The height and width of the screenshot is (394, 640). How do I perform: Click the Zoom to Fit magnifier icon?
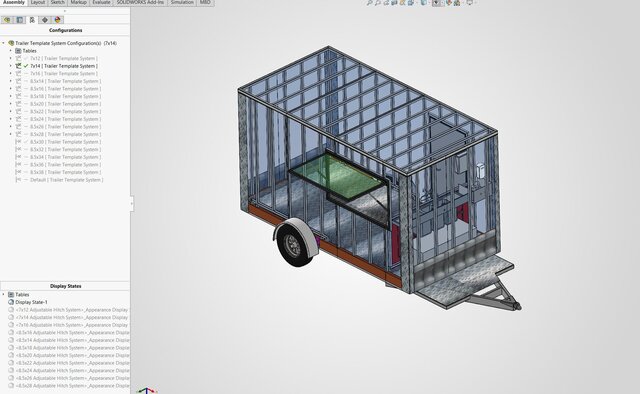(369, 3)
